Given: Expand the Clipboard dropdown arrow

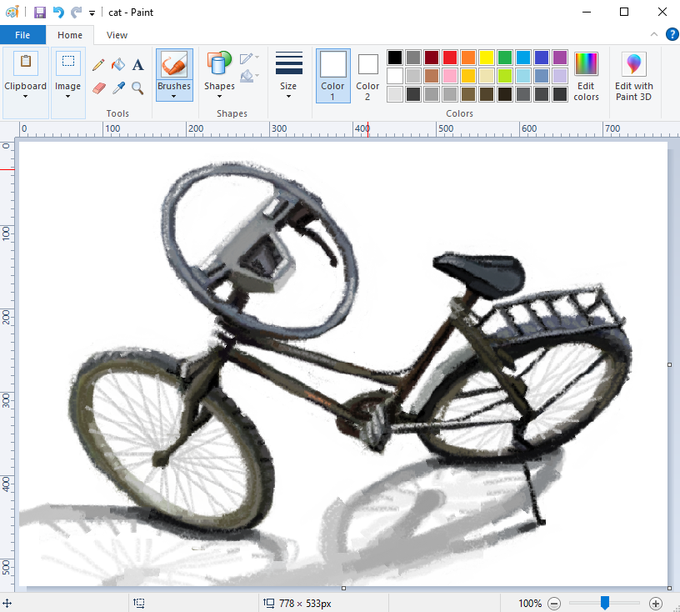Looking at the screenshot, I should pos(25,97).
